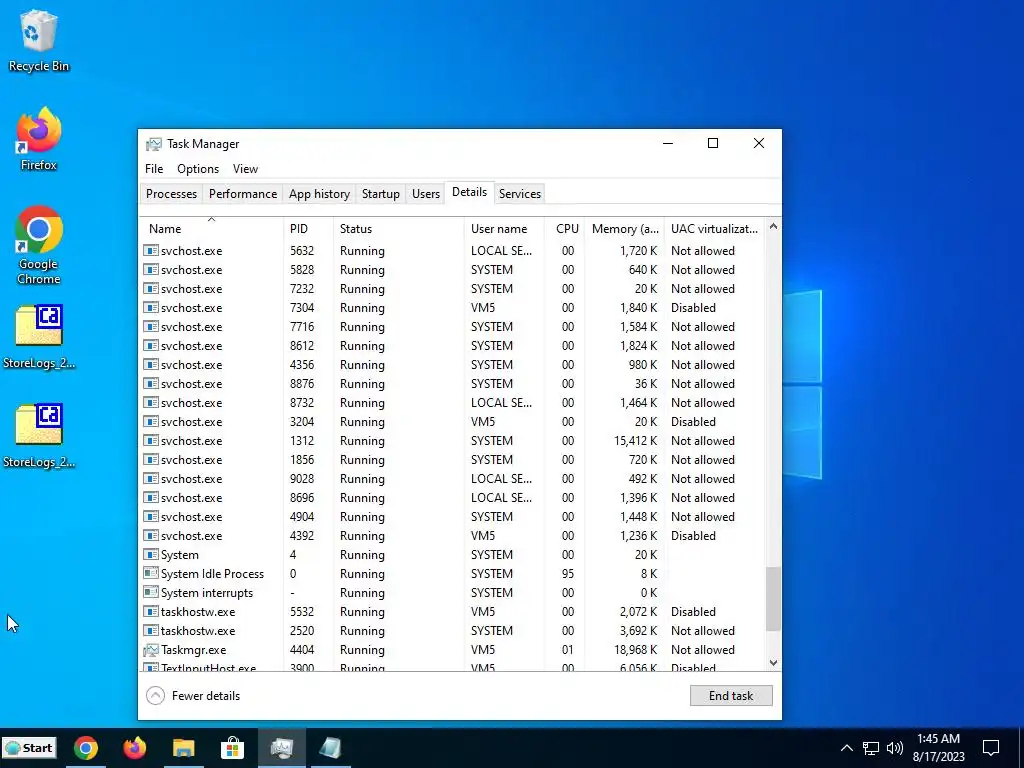Click Task Manager taskbar button
Screen dimensions: 1024x768
click(281, 748)
